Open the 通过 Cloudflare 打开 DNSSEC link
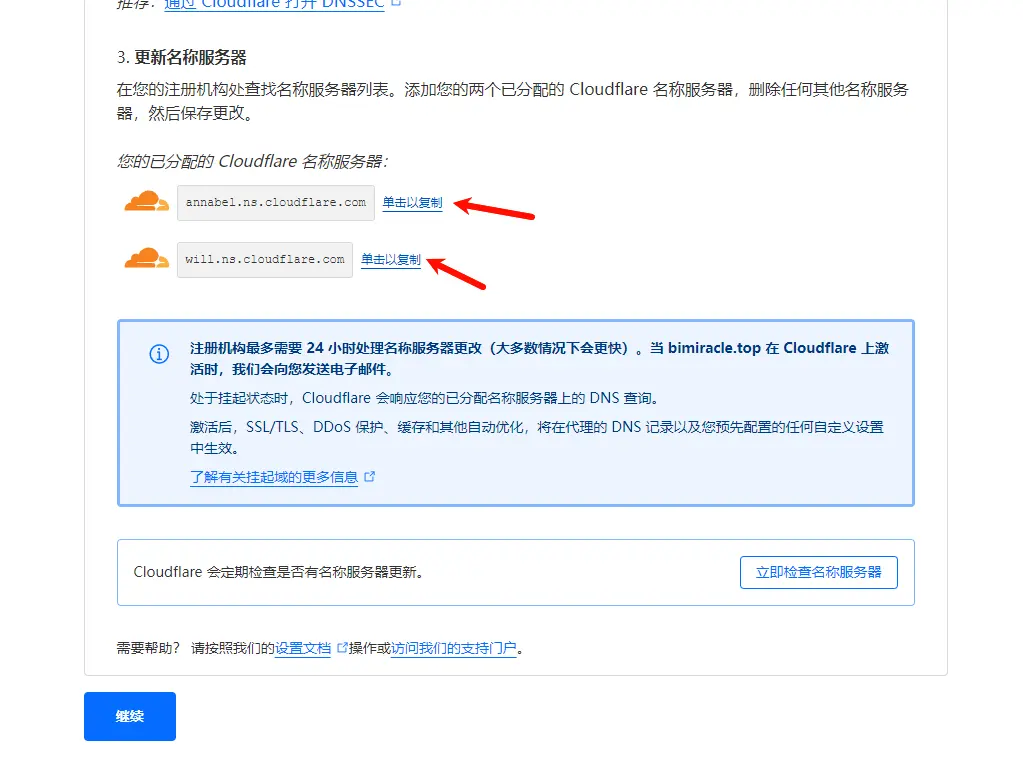 275,5
